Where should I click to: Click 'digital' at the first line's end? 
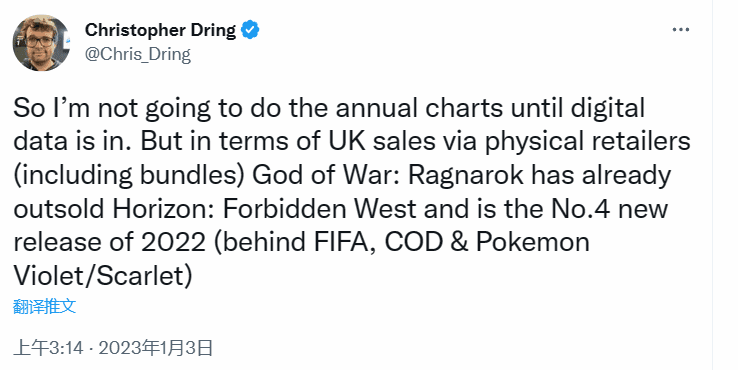tap(608, 108)
